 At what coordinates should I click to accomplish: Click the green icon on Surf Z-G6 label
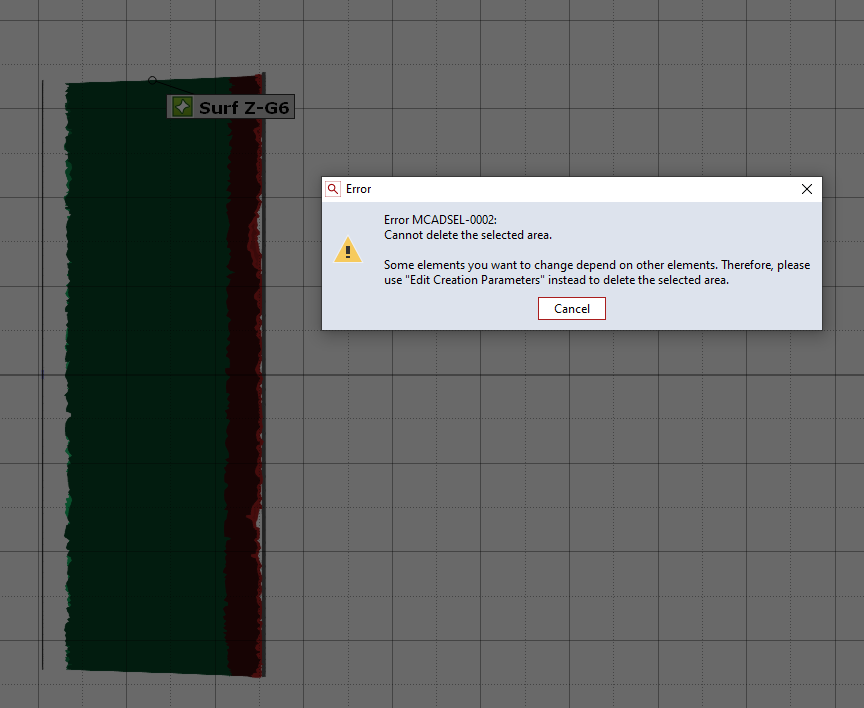tap(182, 107)
